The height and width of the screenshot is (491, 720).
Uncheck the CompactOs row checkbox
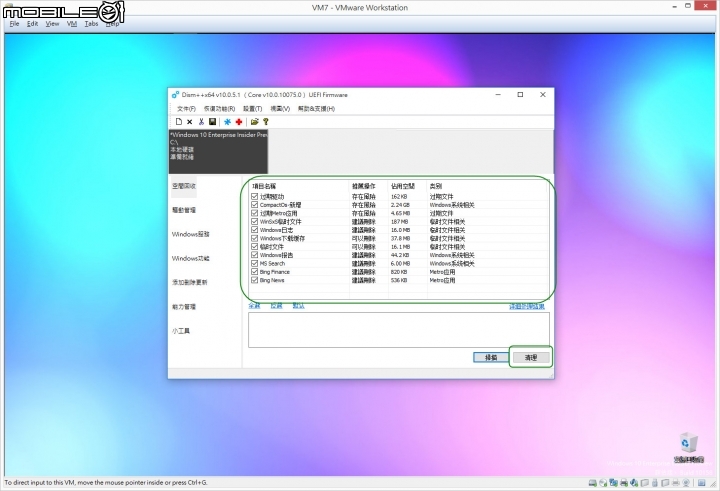[x=254, y=205]
